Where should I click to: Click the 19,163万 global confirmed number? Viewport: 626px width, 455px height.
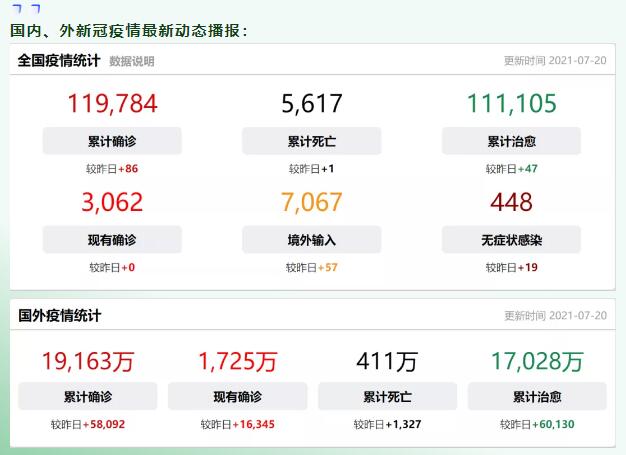(x=88, y=361)
